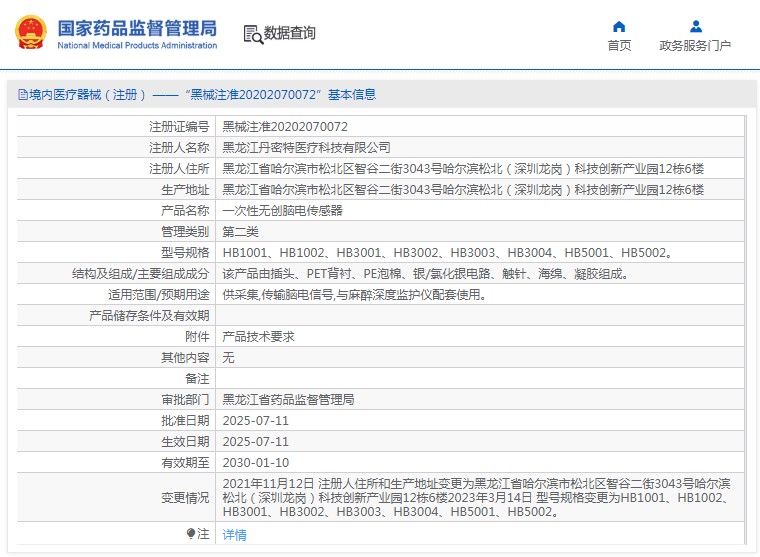This screenshot has height=557, width=760.
Task: Open 政务服务门户 user icon
Action: [x=696, y=26]
